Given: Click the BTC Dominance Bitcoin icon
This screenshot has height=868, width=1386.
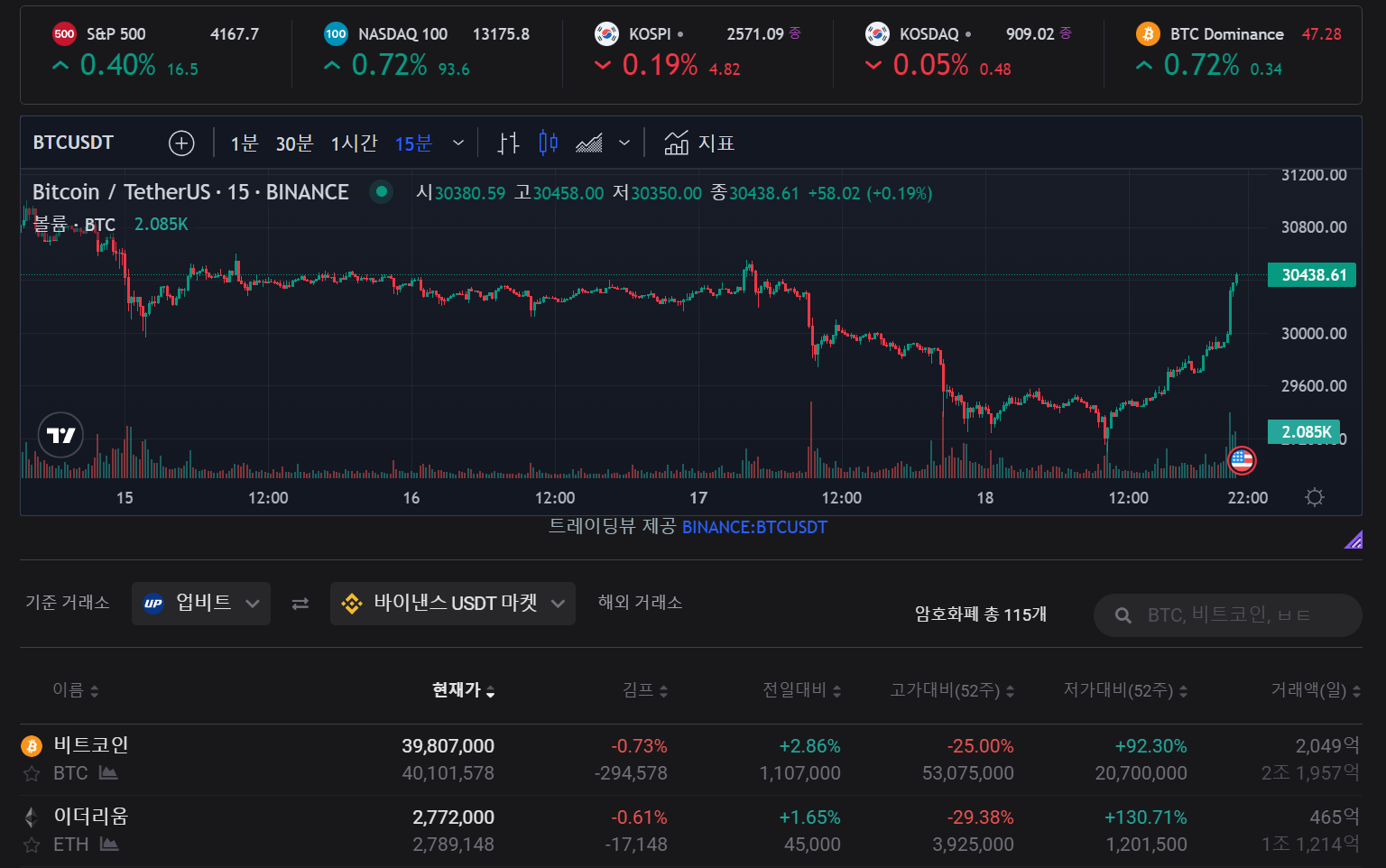Looking at the screenshot, I should (x=1148, y=34).
